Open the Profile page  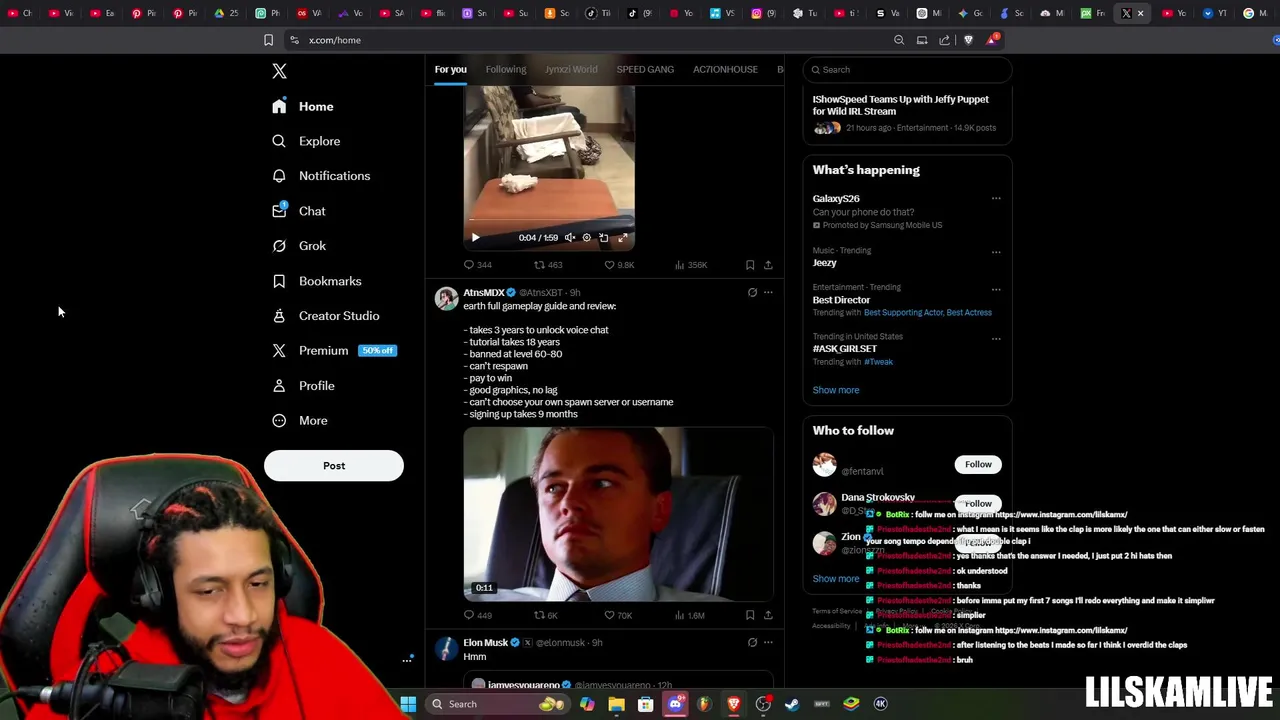click(303, 386)
